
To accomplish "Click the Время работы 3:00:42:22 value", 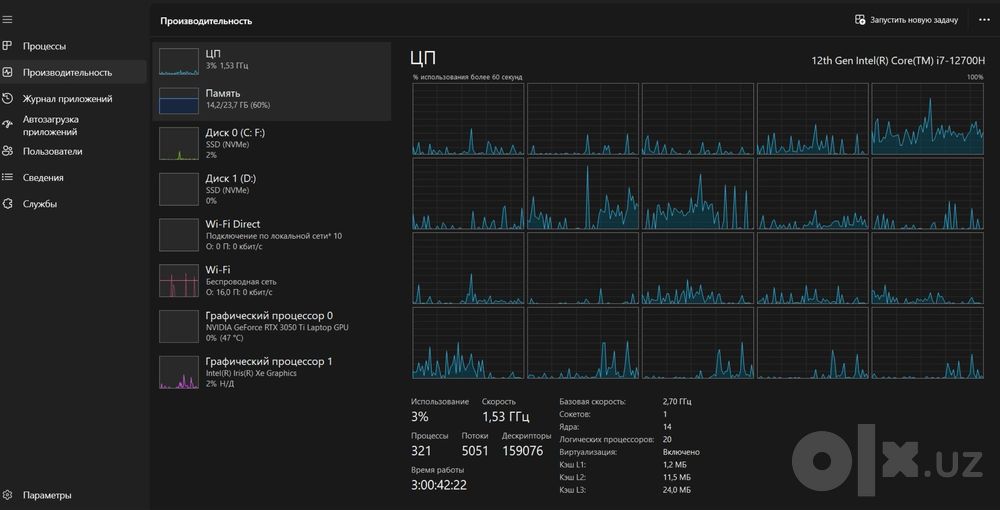I will pyautogui.click(x=439, y=485).
